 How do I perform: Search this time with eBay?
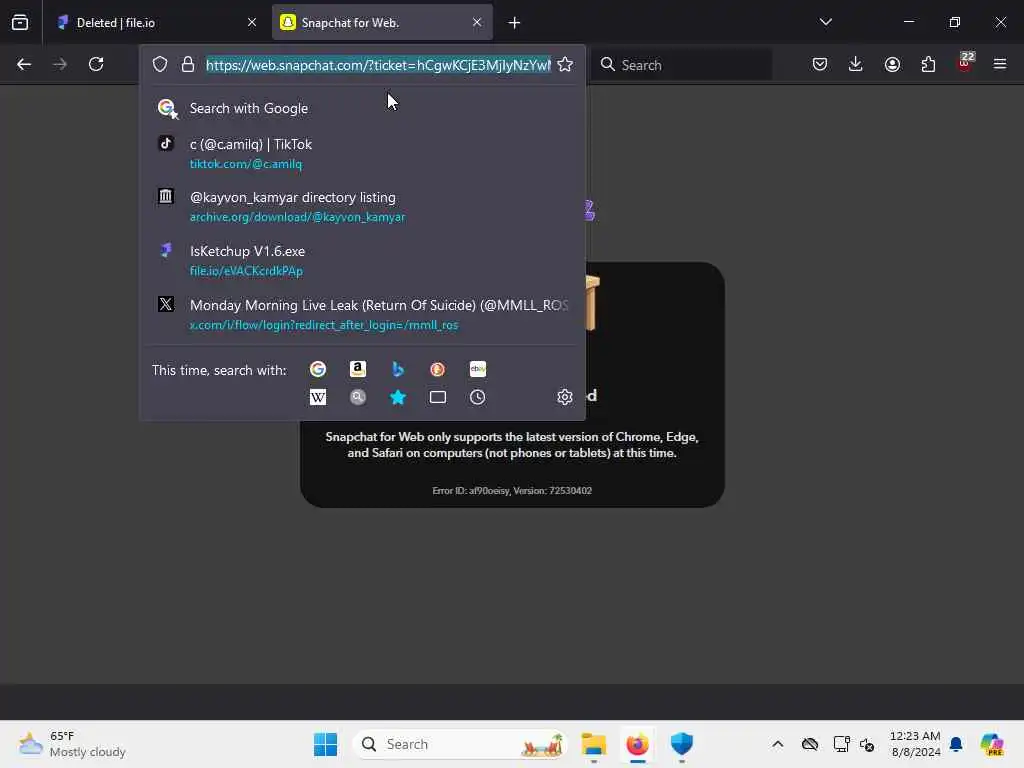[x=477, y=370]
